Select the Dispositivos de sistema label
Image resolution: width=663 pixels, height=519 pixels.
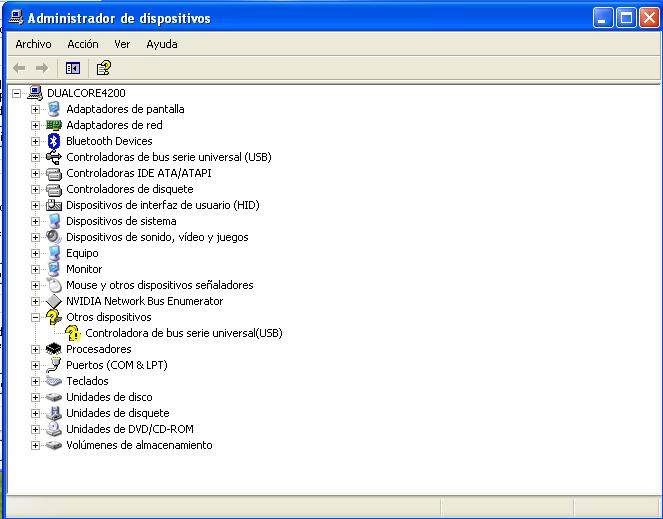(121, 221)
